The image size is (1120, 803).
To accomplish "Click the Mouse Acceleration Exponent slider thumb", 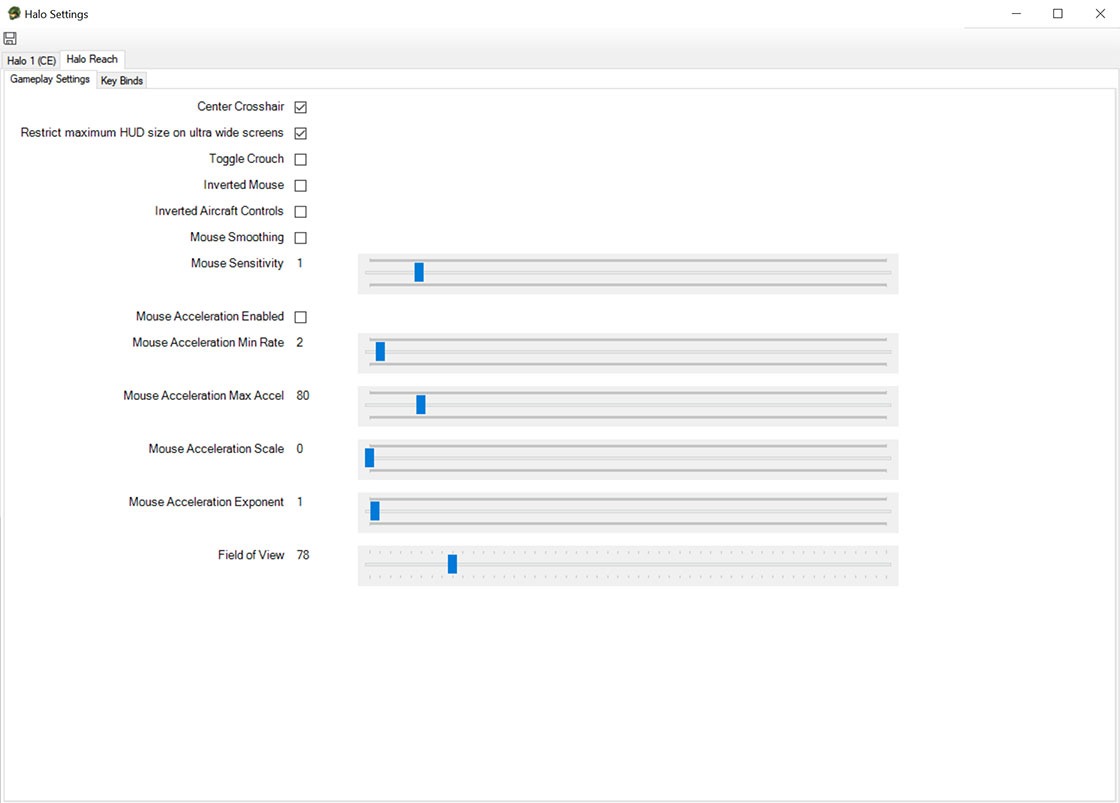I will point(375,510).
